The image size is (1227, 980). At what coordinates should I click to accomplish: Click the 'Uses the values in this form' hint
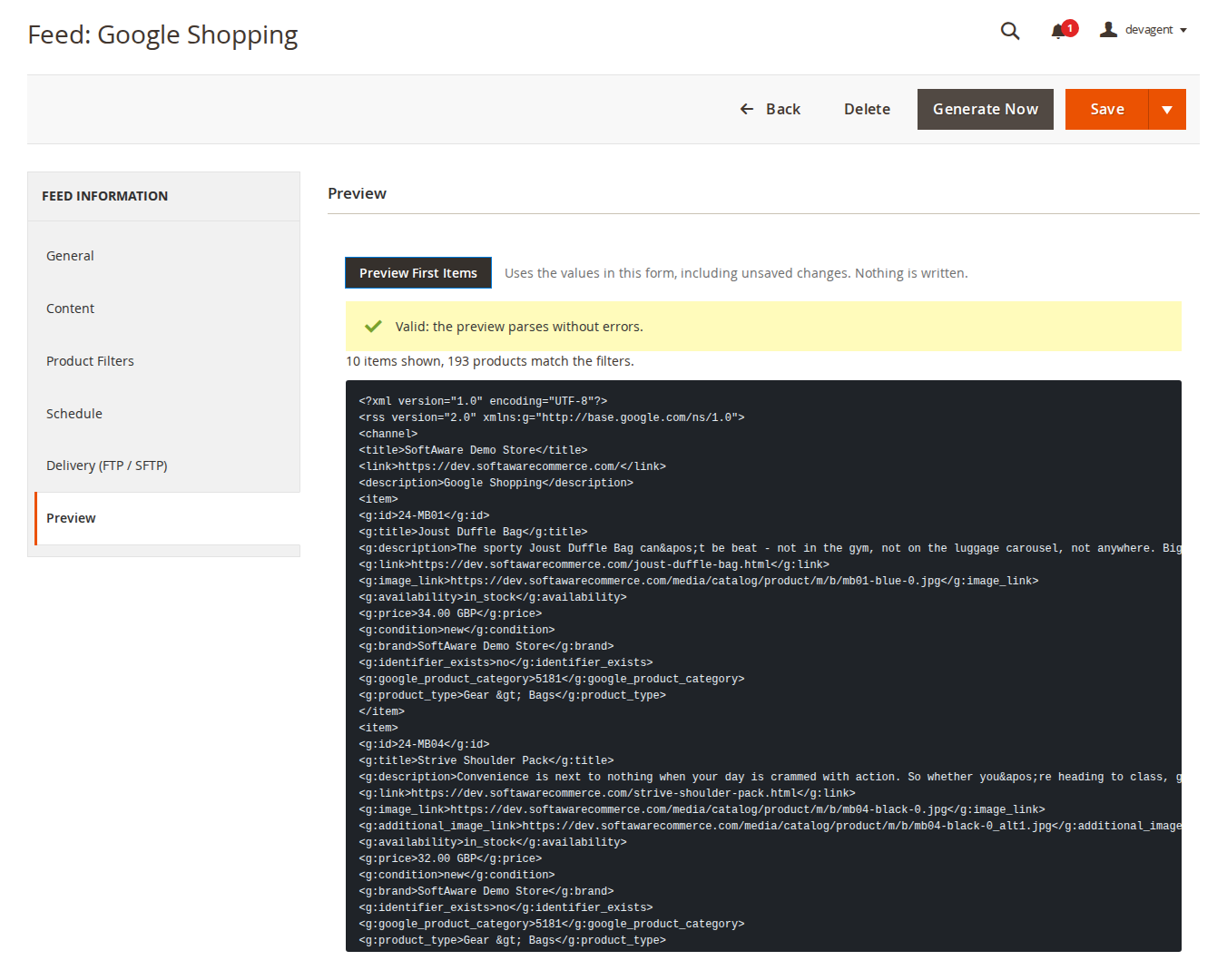click(x=736, y=273)
